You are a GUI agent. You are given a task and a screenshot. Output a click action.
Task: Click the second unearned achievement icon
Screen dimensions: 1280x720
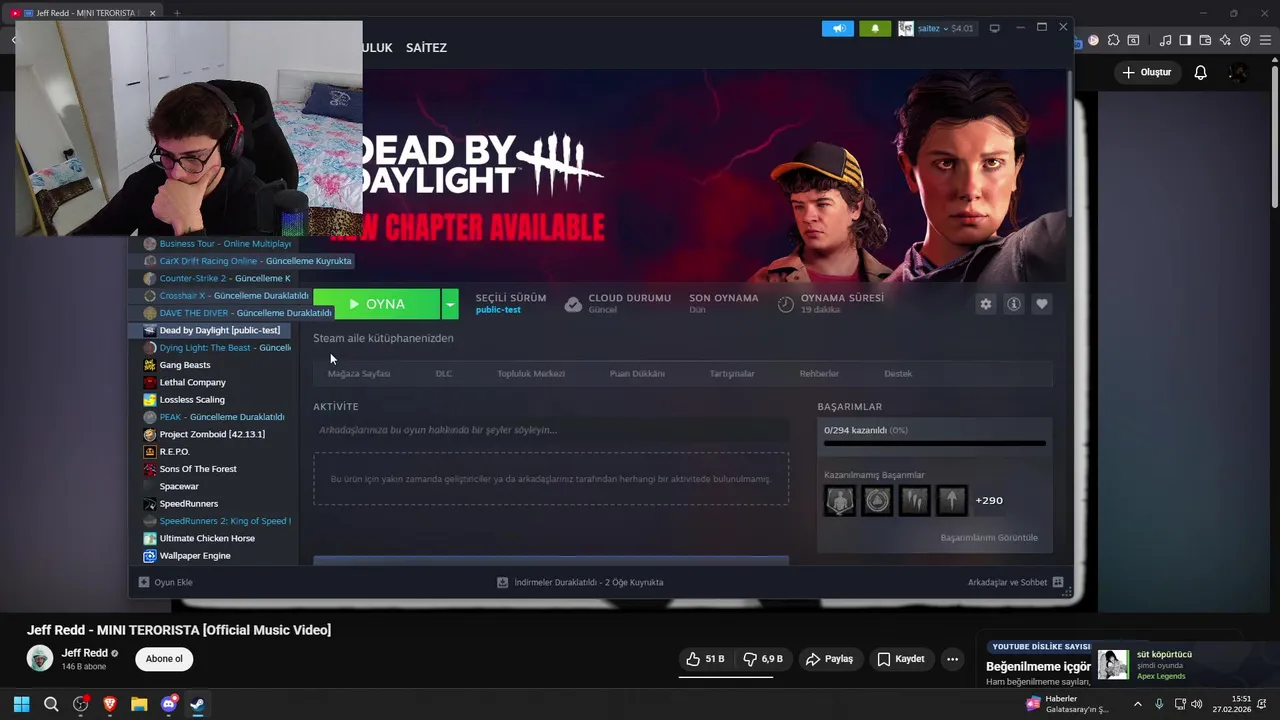(877, 500)
